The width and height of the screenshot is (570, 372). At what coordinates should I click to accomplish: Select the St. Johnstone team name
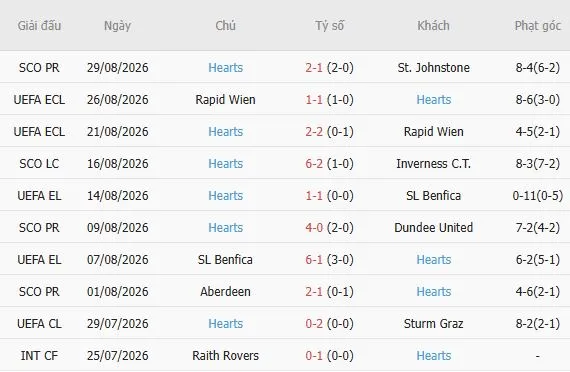tap(433, 68)
